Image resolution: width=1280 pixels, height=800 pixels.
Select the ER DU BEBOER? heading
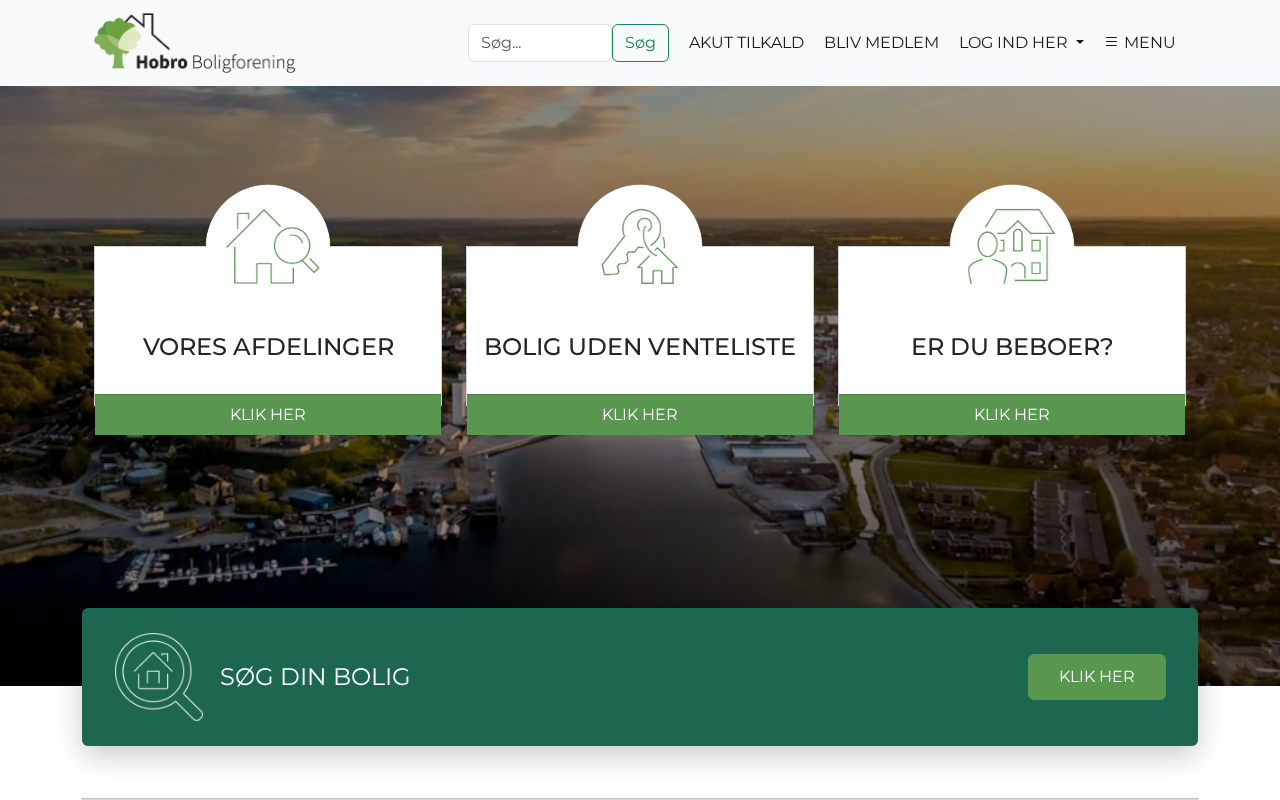1012,347
